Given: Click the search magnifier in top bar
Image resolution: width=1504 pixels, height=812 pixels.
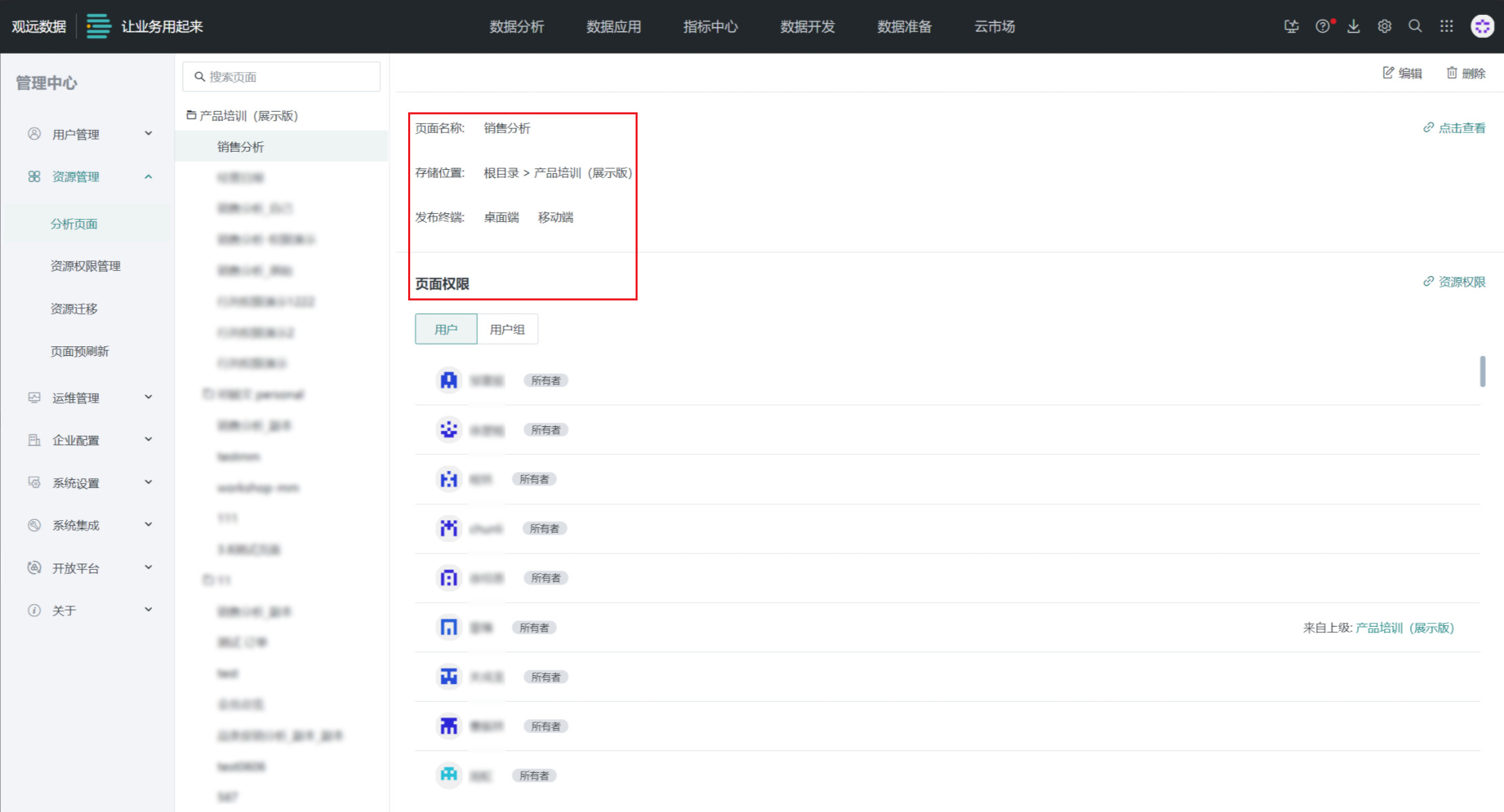Looking at the screenshot, I should click(x=1415, y=26).
